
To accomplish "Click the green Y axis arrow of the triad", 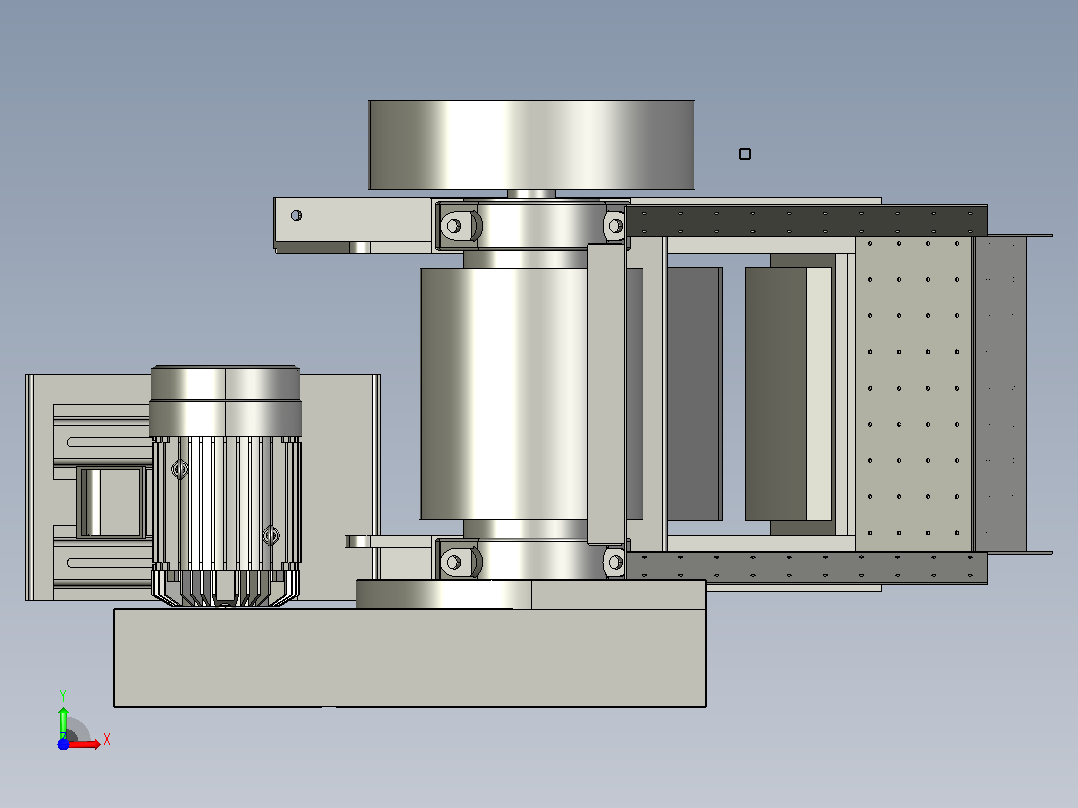I will (63, 721).
